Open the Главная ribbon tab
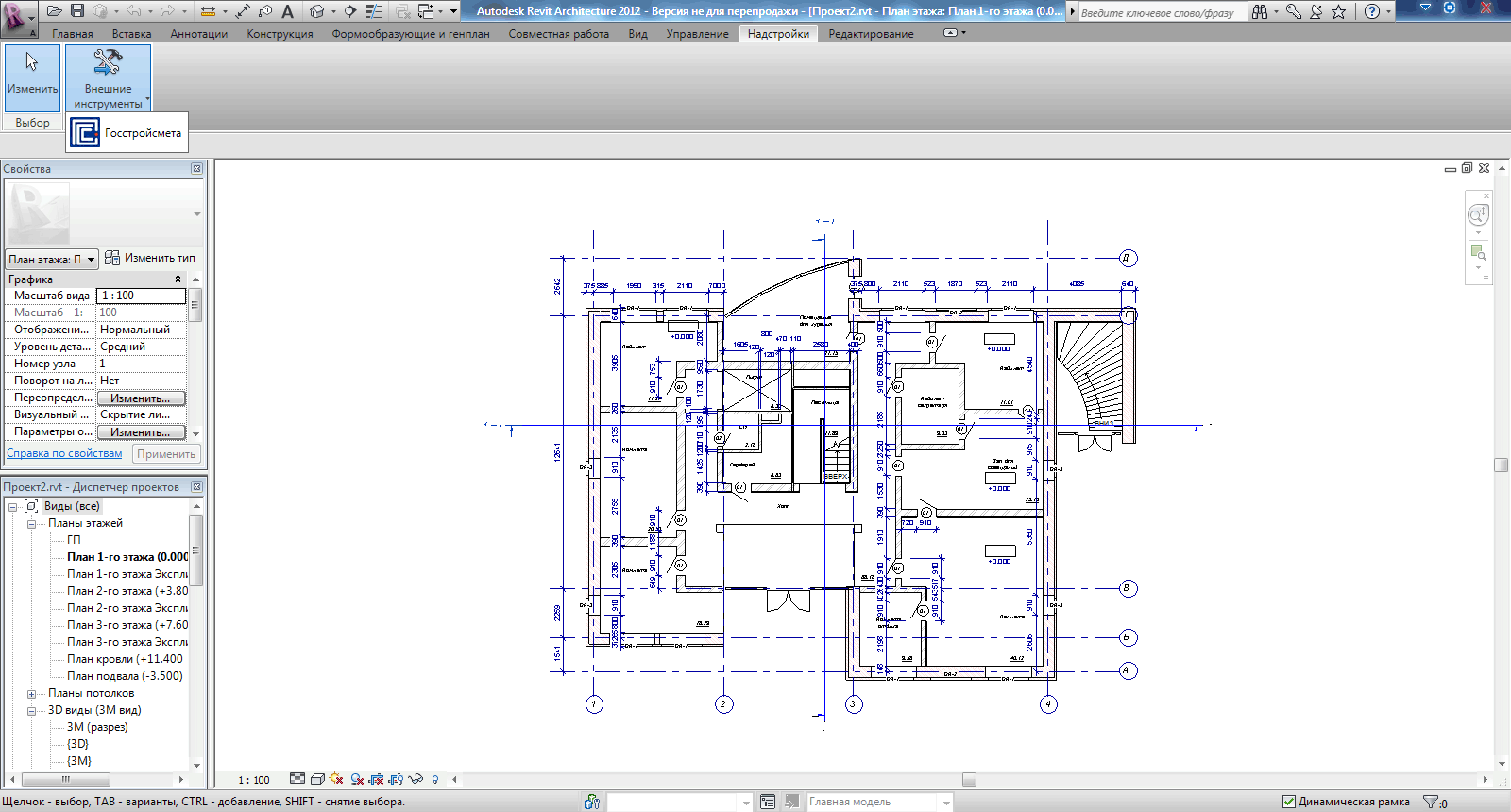The width and height of the screenshot is (1511, 812). [73, 34]
